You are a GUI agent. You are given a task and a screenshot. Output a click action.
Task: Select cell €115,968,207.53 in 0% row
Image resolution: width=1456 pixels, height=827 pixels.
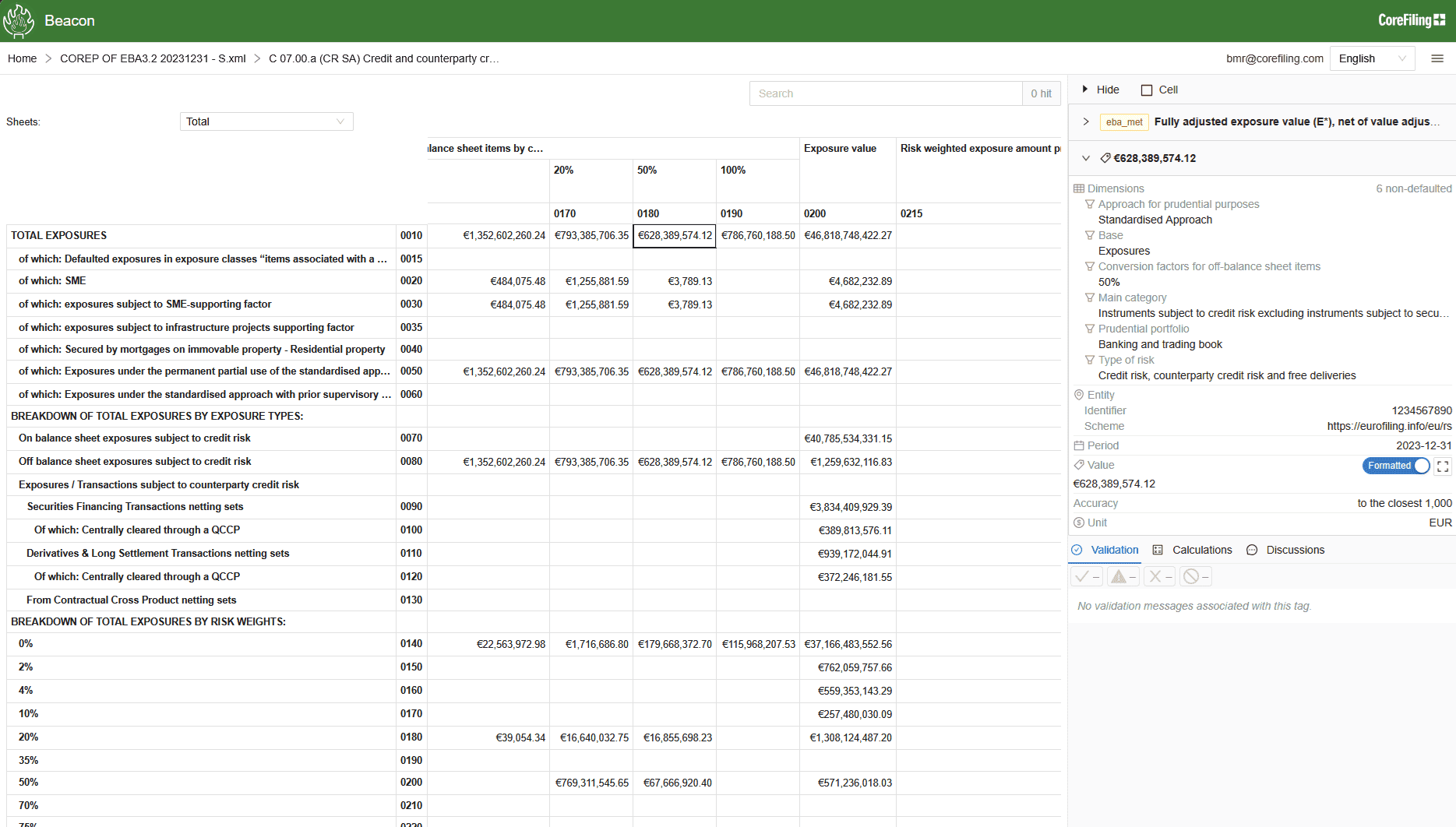coord(758,644)
